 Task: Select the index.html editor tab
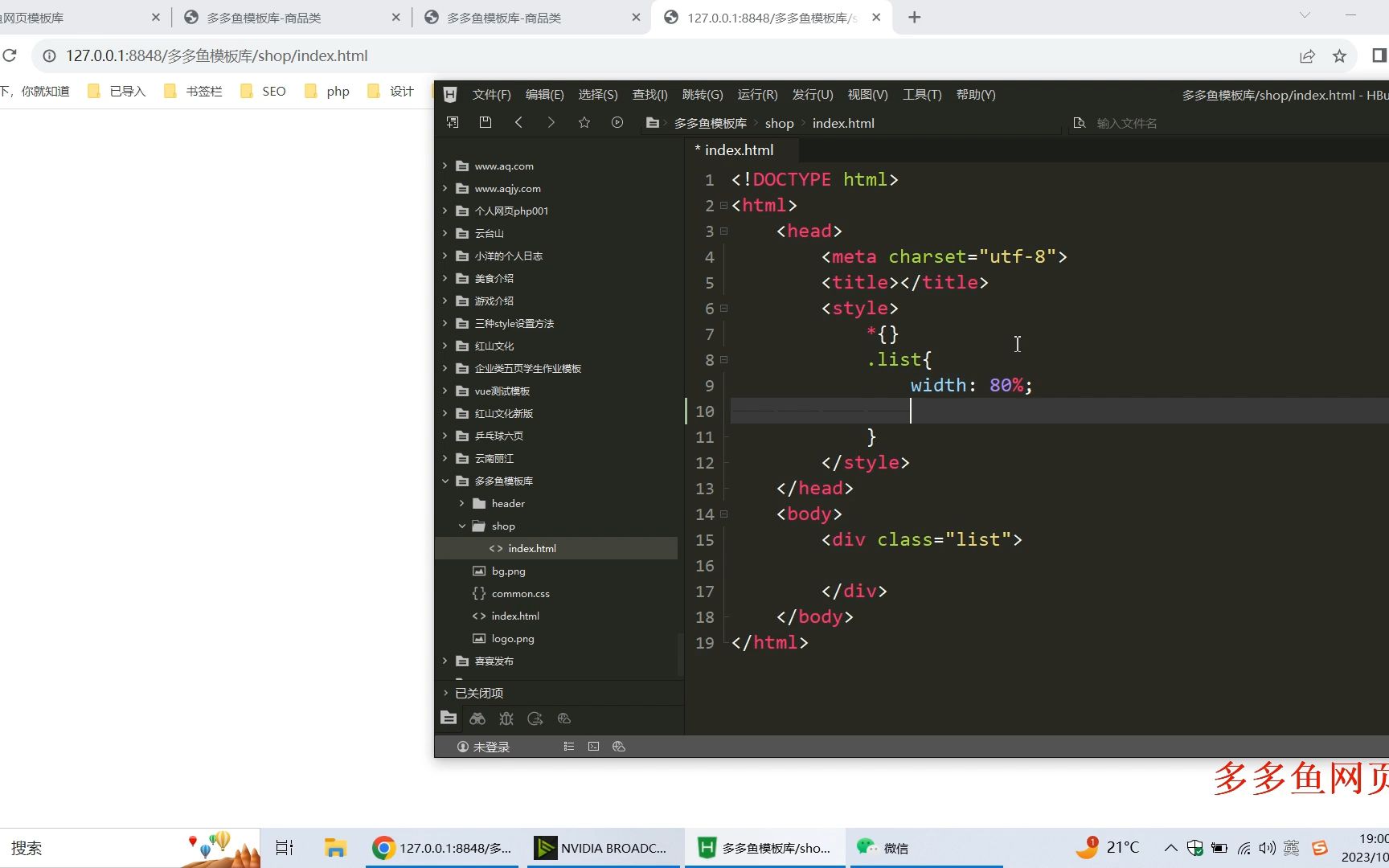739,149
